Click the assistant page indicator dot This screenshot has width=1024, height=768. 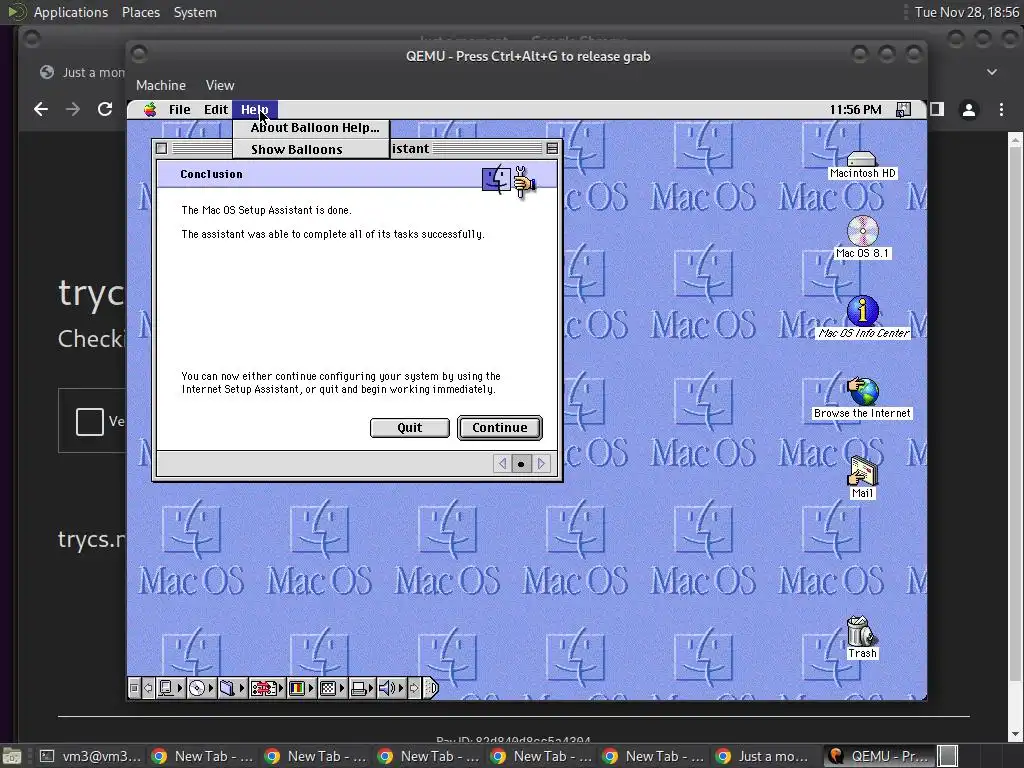(x=521, y=464)
